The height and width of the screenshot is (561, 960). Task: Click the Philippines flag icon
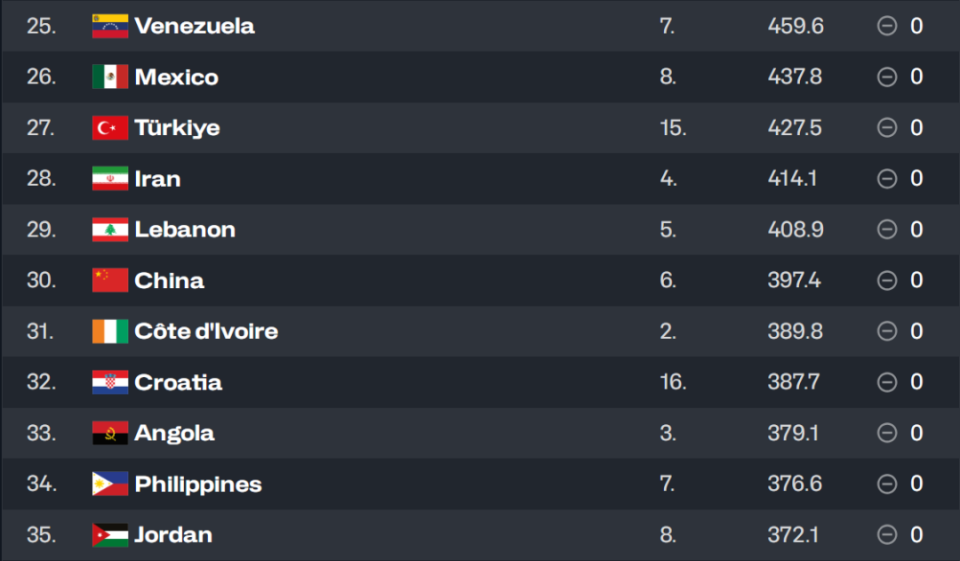tap(110, 484)
